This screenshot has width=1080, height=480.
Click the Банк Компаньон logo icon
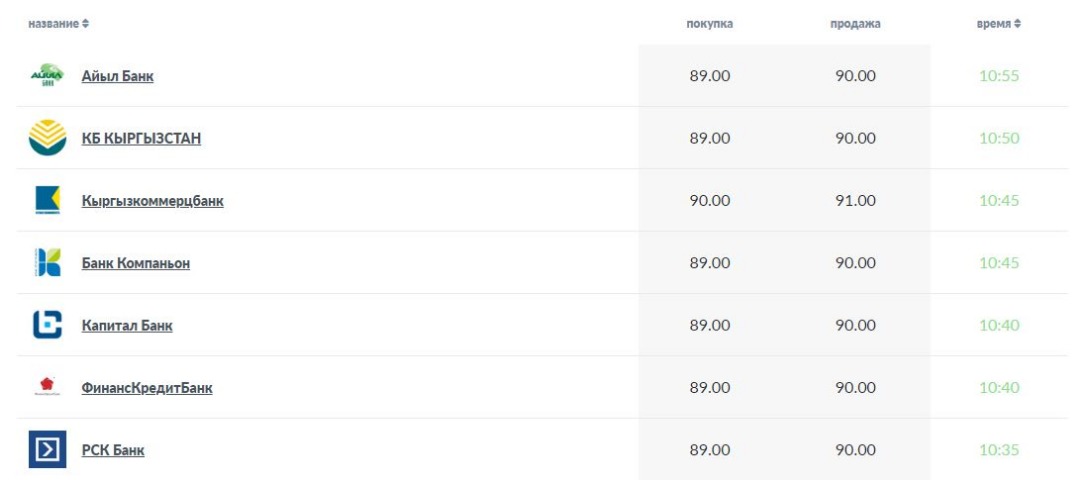tap(48, 262)
